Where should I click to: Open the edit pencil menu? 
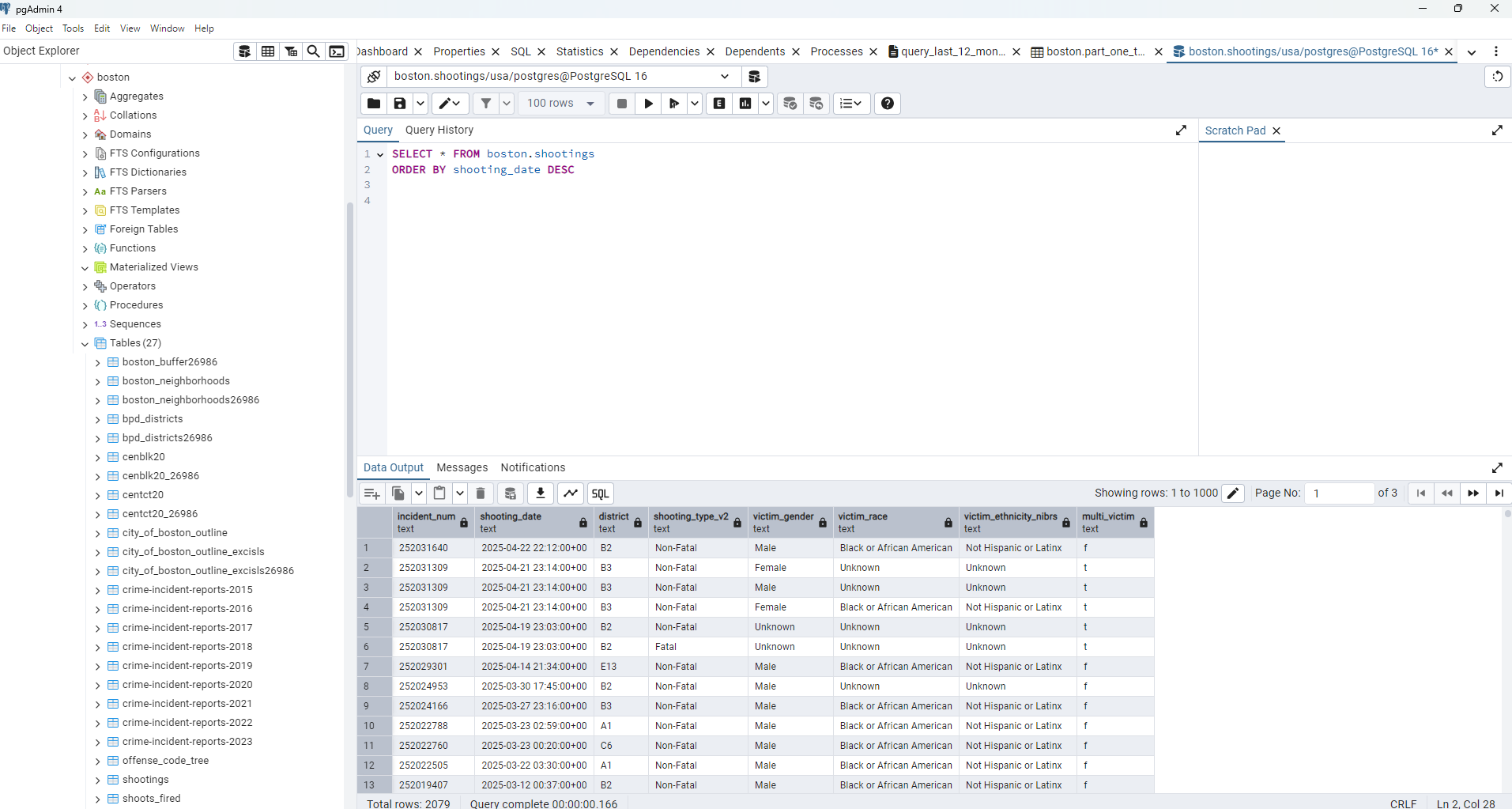point(450,104)
